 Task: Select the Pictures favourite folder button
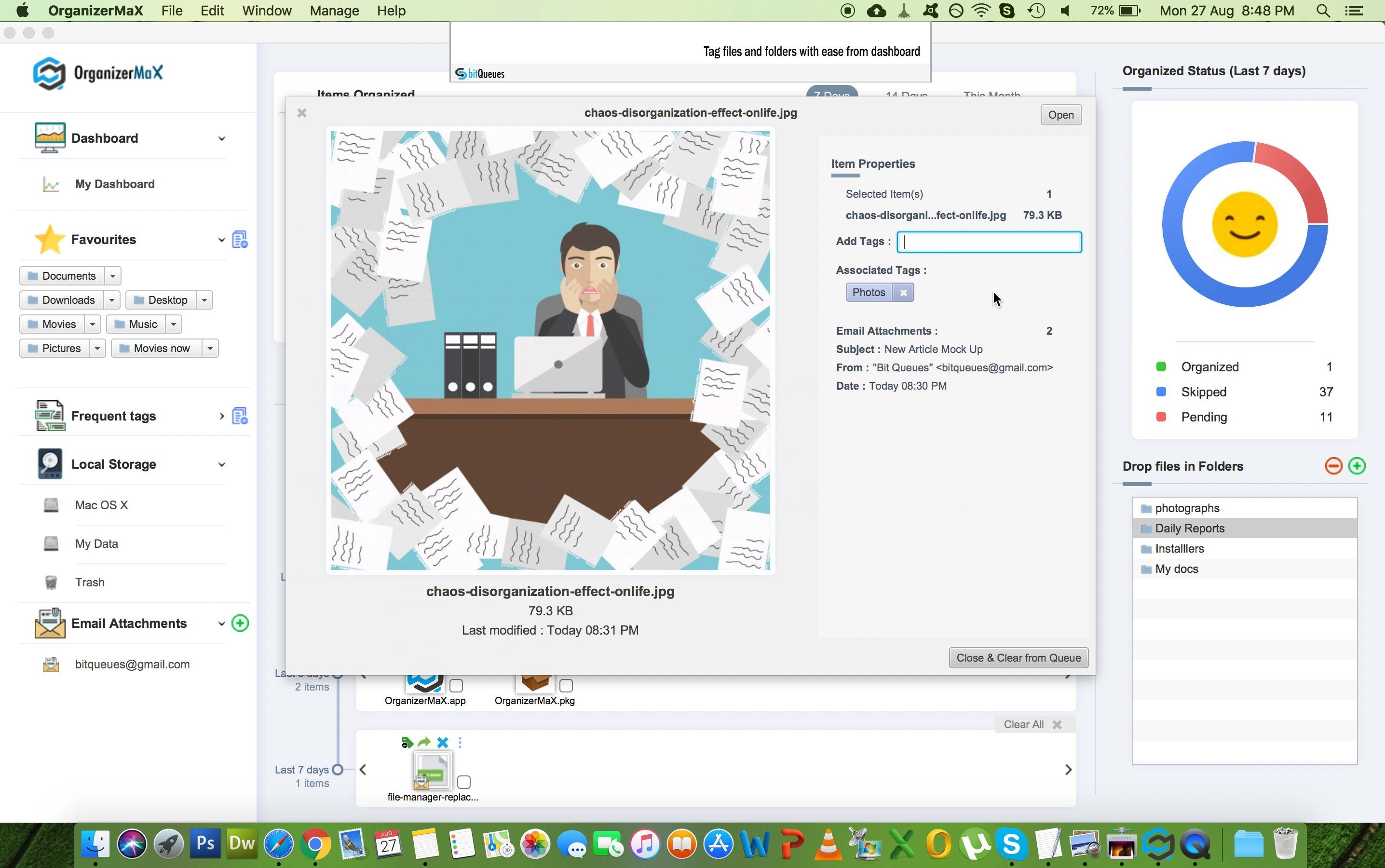point(54,349)
